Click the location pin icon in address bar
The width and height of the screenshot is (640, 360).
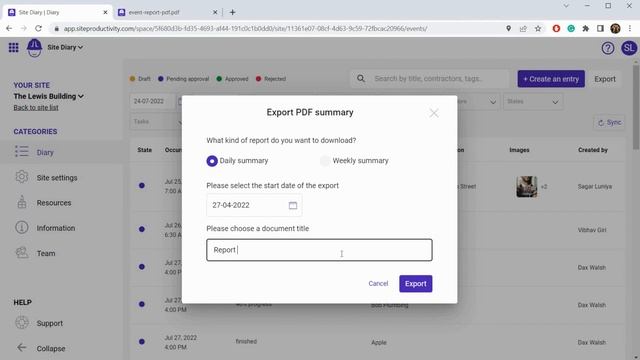pyautogui.click(x=508, y=29)
